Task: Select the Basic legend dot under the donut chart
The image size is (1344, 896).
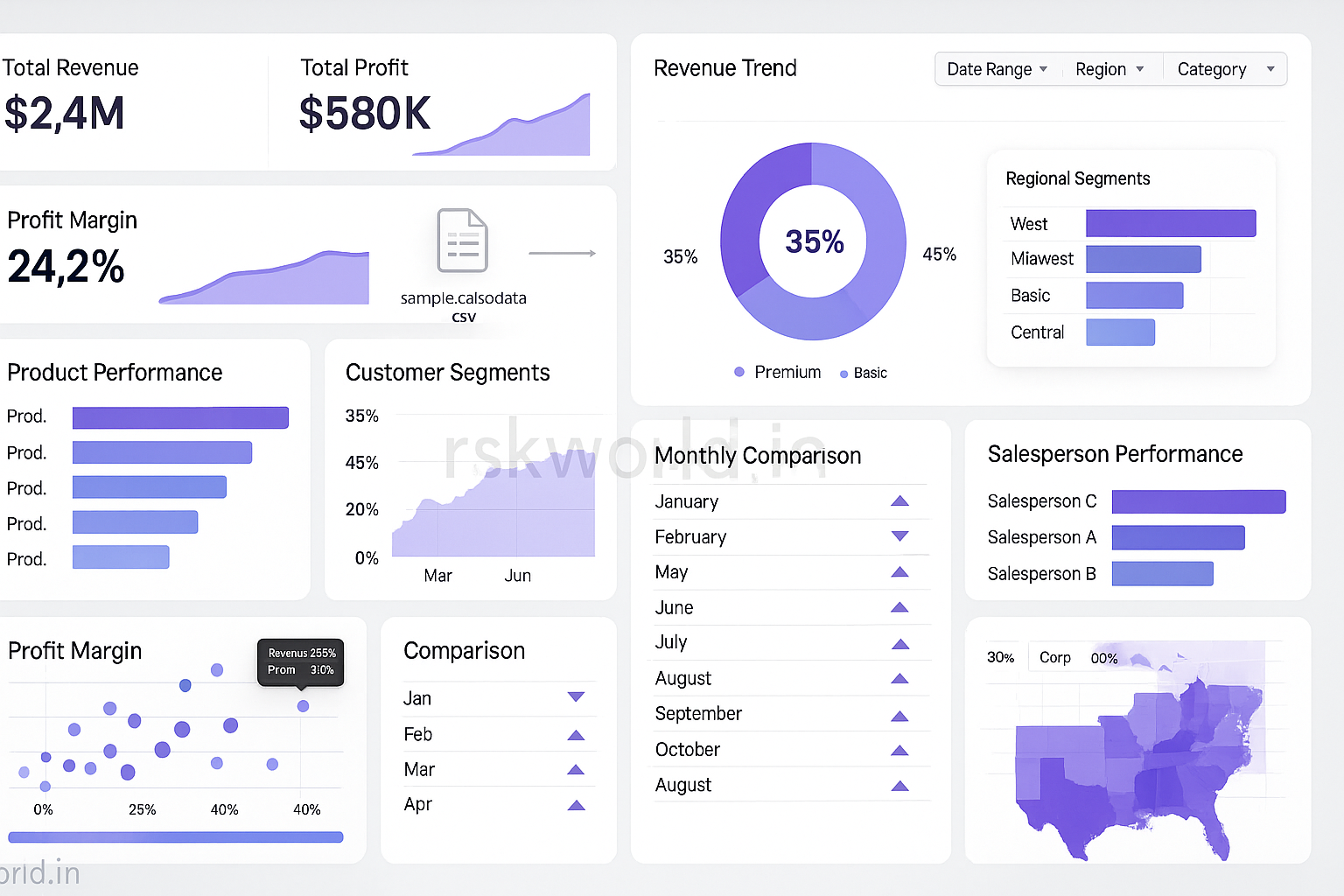Action: click(845, 373)
